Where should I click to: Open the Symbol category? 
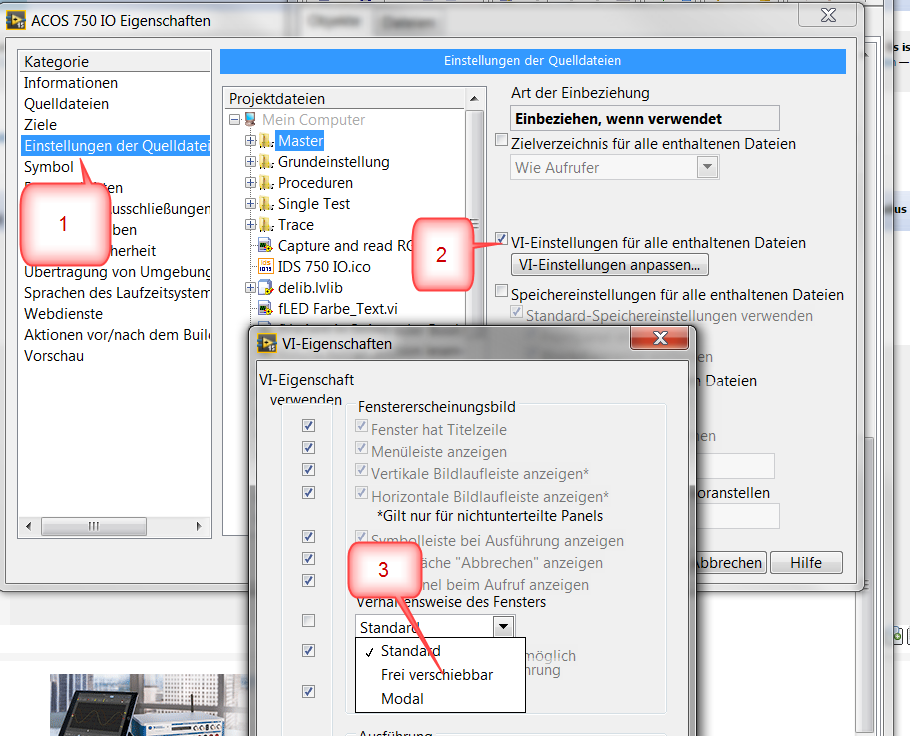click(48, 167)
